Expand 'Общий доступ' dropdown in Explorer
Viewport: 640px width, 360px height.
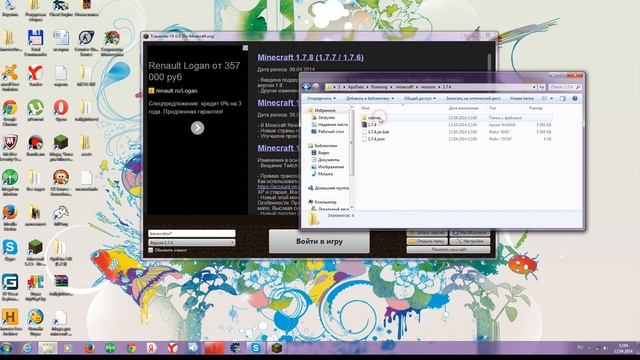420,98
